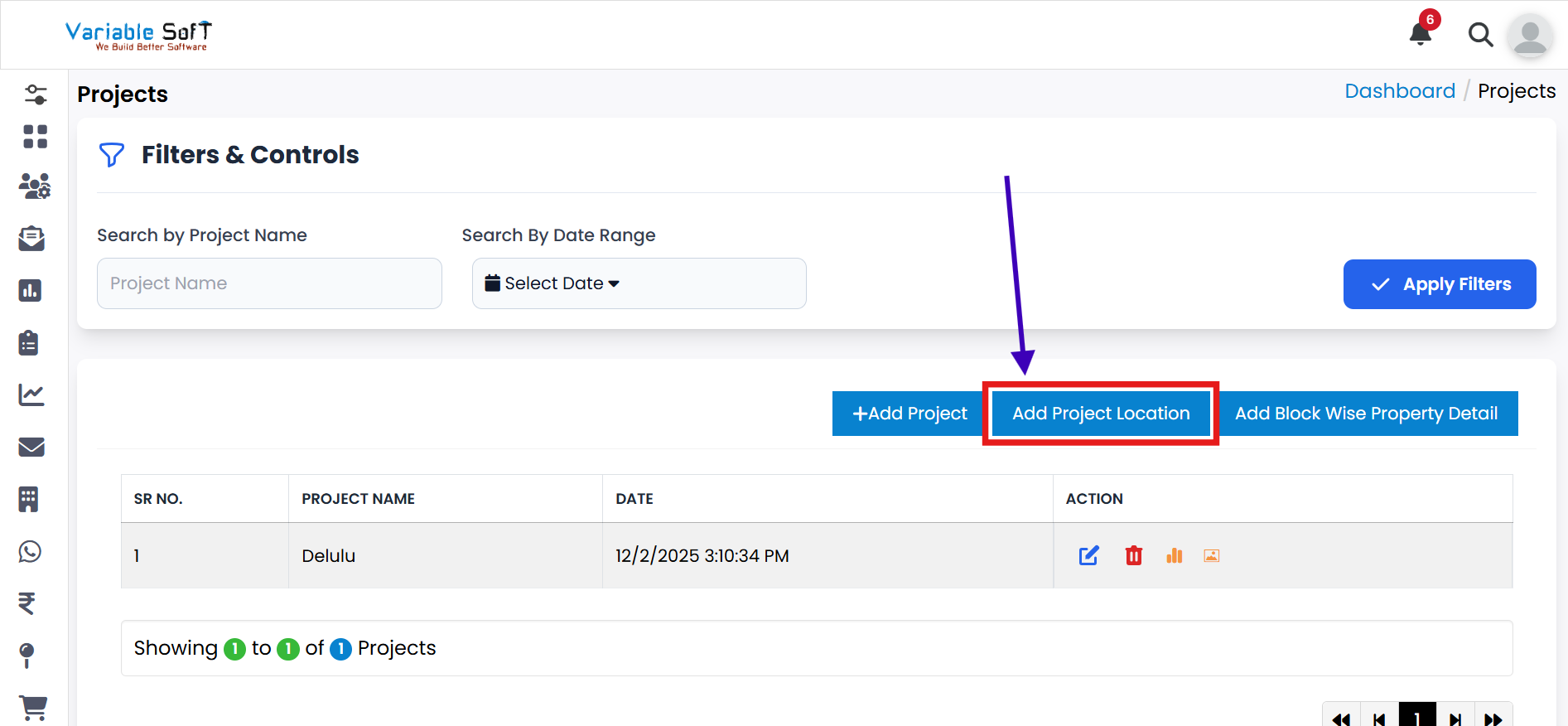The width and height of the screenshot is (1568, 726).
Task: Click +Add Project button
Action: 909,414
